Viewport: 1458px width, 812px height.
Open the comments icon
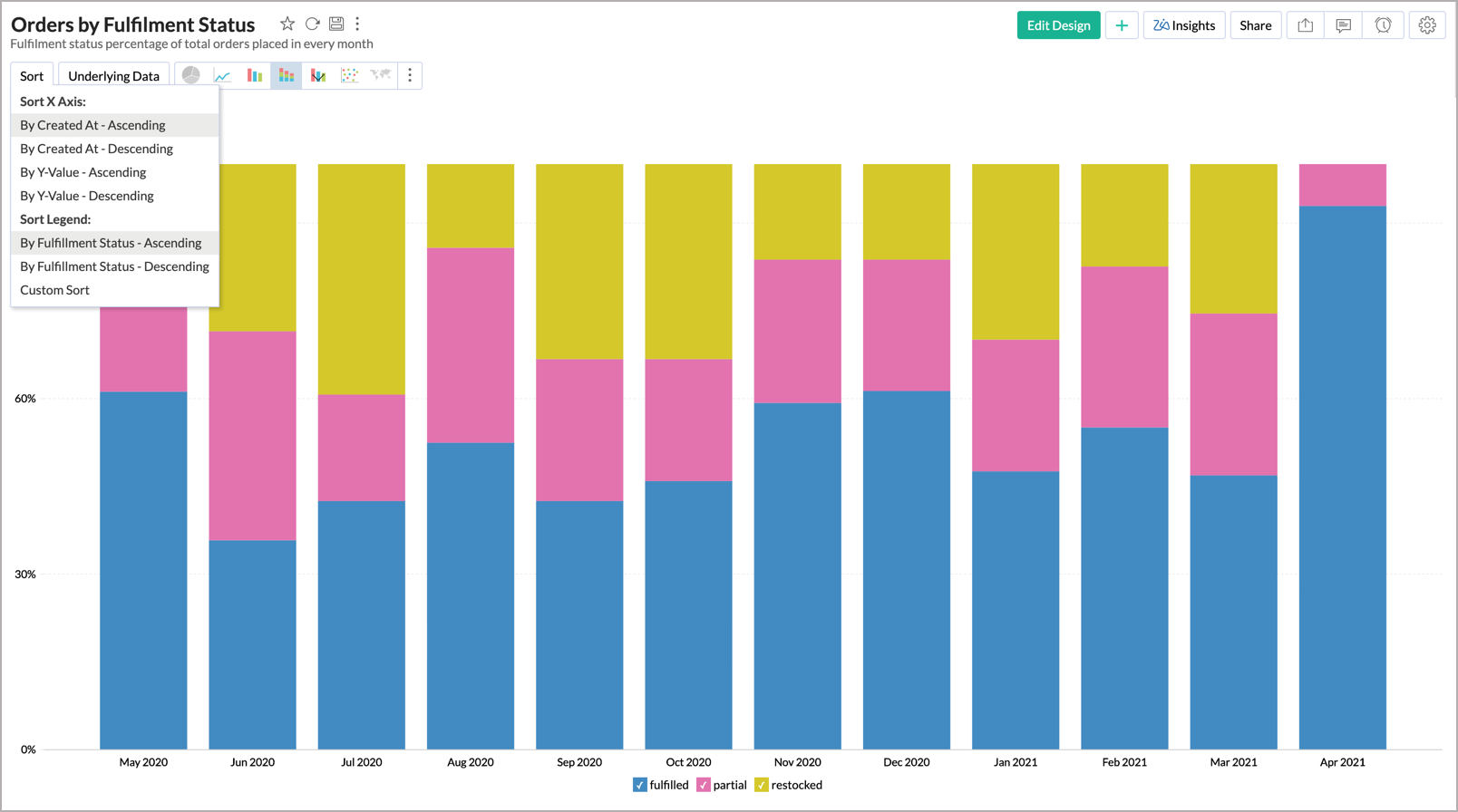[1343, 25]
